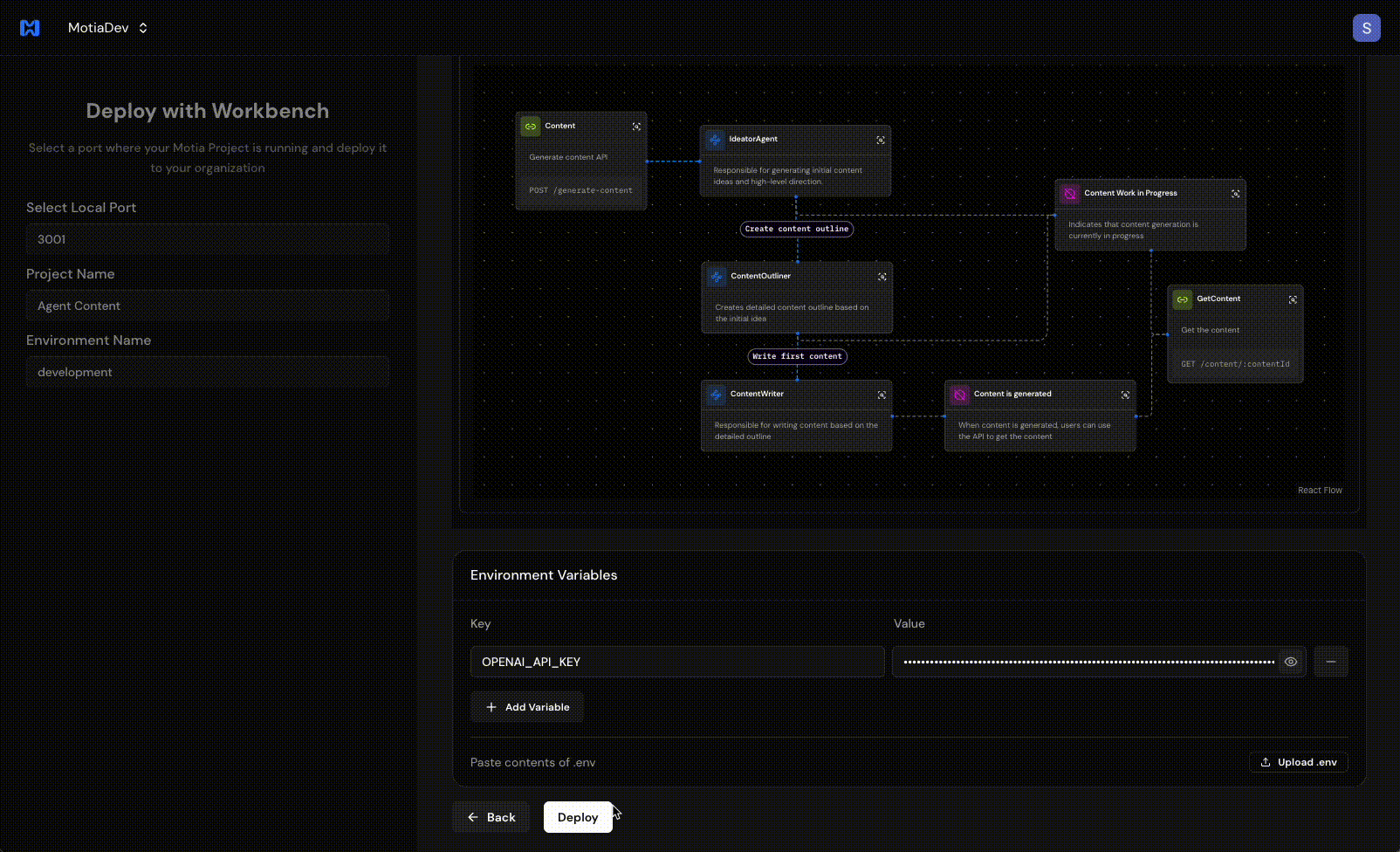Screen dimensions: 1400x852
Task: Click the focus icon on the IdeatorAgent node
Action: [x=881, y=139]
